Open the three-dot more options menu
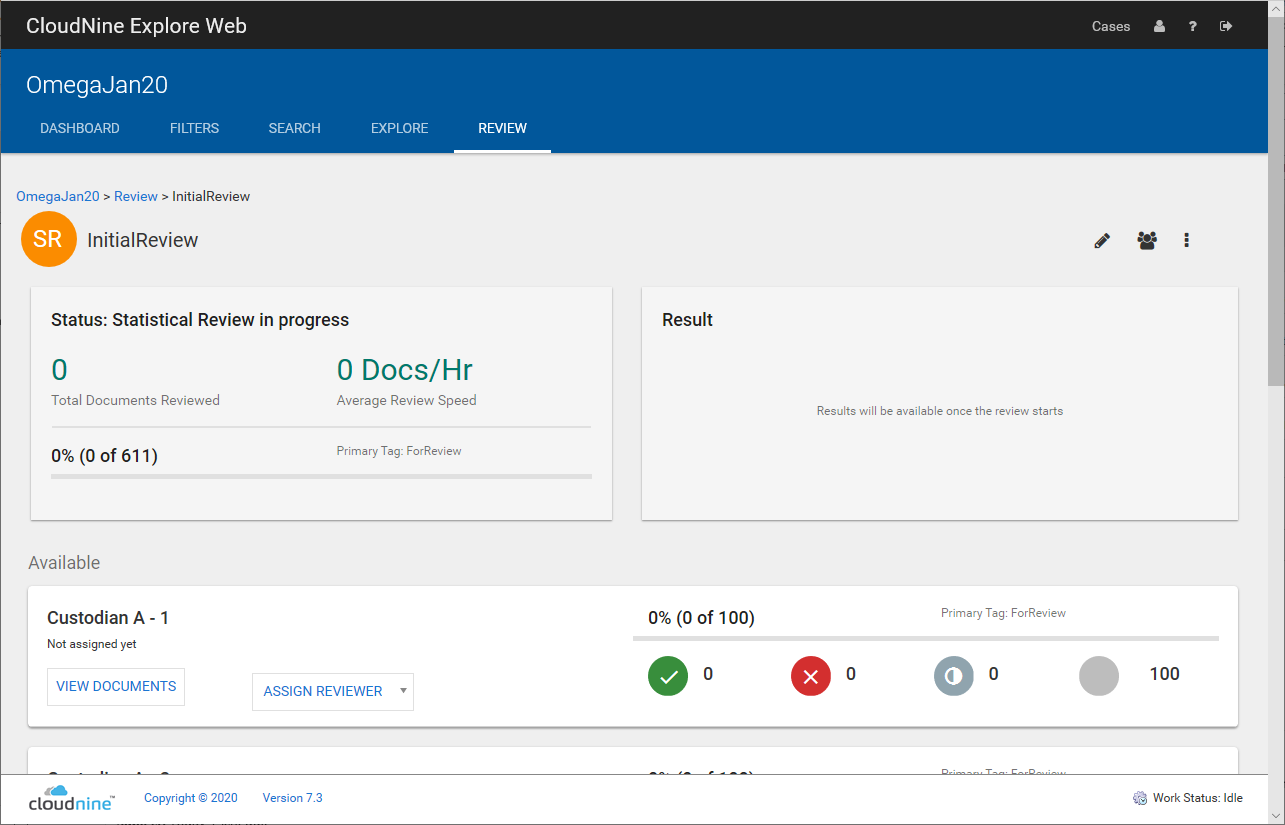 pyautogui.click(x=1186, y=240)
